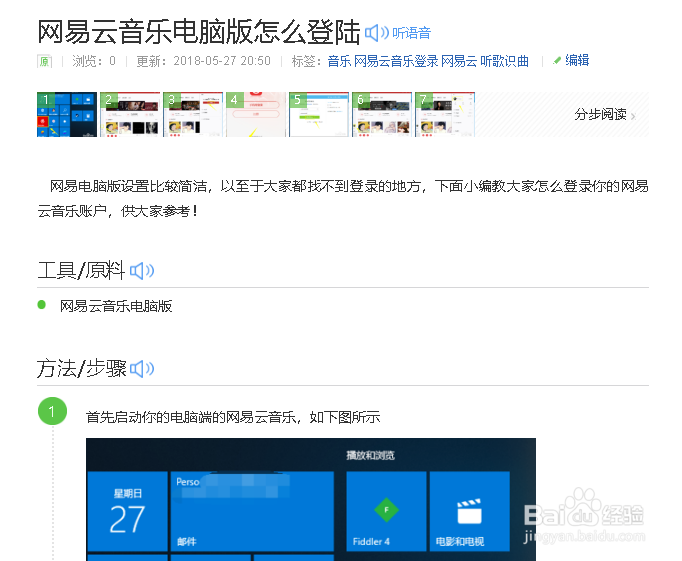Open step 2 thumbnail in the strip
This screenshot has height=561, width=682.
point(130,114)
